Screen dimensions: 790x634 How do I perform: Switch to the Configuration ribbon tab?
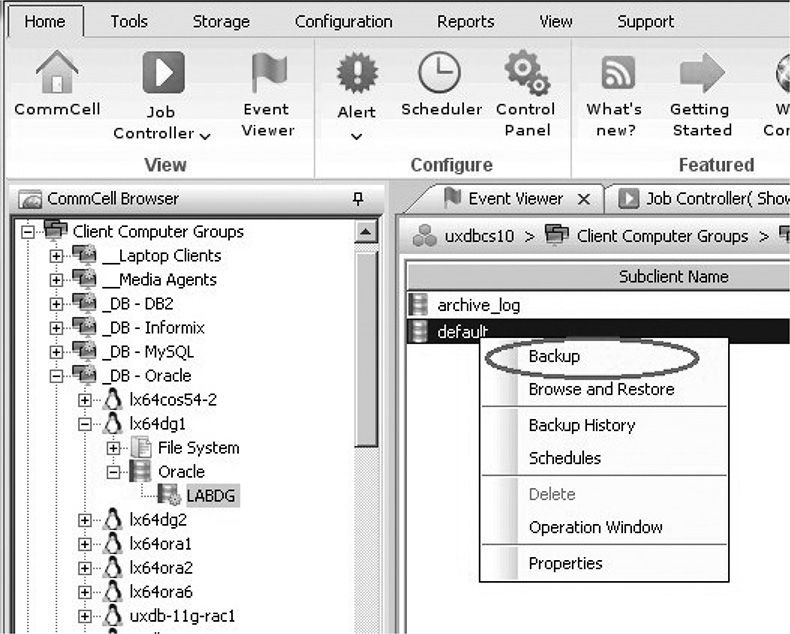(x=344, y=22)
